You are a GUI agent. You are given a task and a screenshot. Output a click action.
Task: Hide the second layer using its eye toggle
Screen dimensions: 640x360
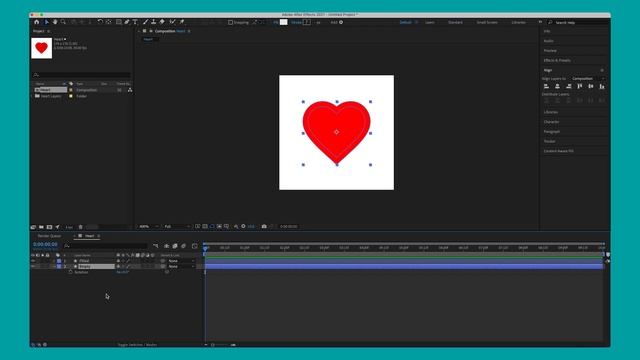33,267
